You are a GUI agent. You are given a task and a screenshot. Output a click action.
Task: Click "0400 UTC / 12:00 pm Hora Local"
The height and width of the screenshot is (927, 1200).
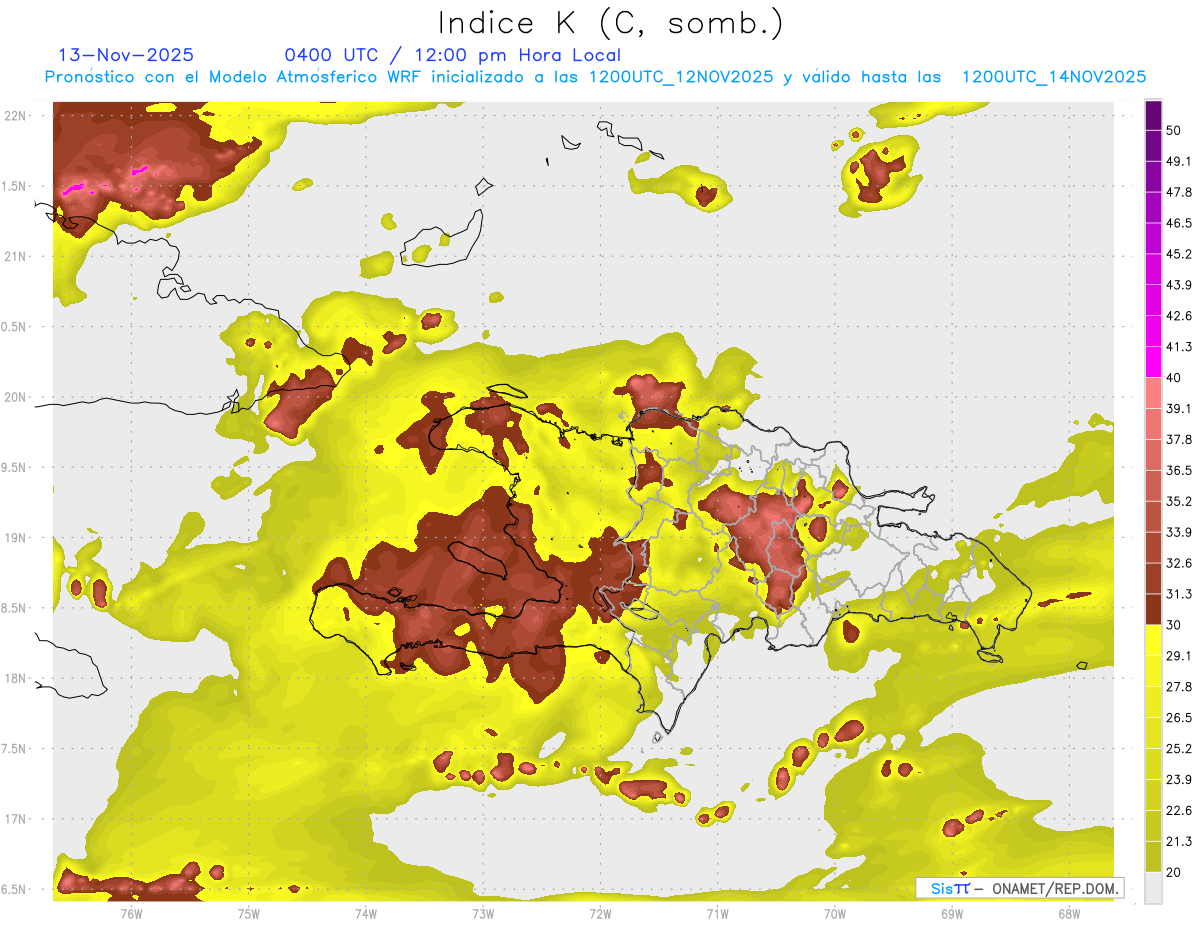coord(453,55)
